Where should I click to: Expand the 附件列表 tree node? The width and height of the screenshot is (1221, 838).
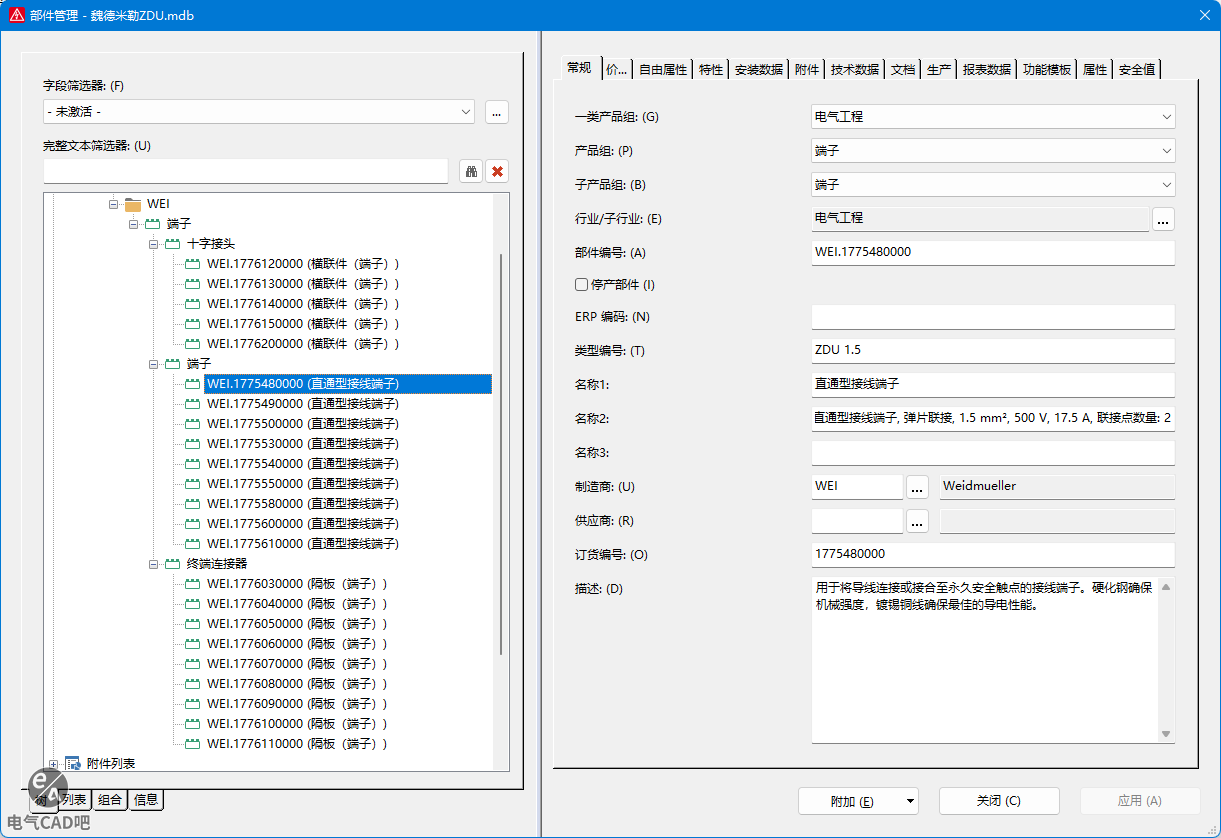coord(53,764)
